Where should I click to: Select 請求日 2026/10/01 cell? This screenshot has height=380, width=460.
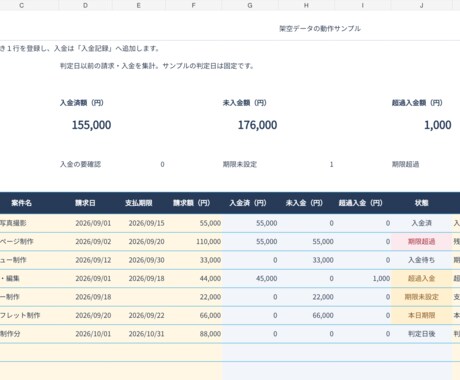(x=85, y=334)
